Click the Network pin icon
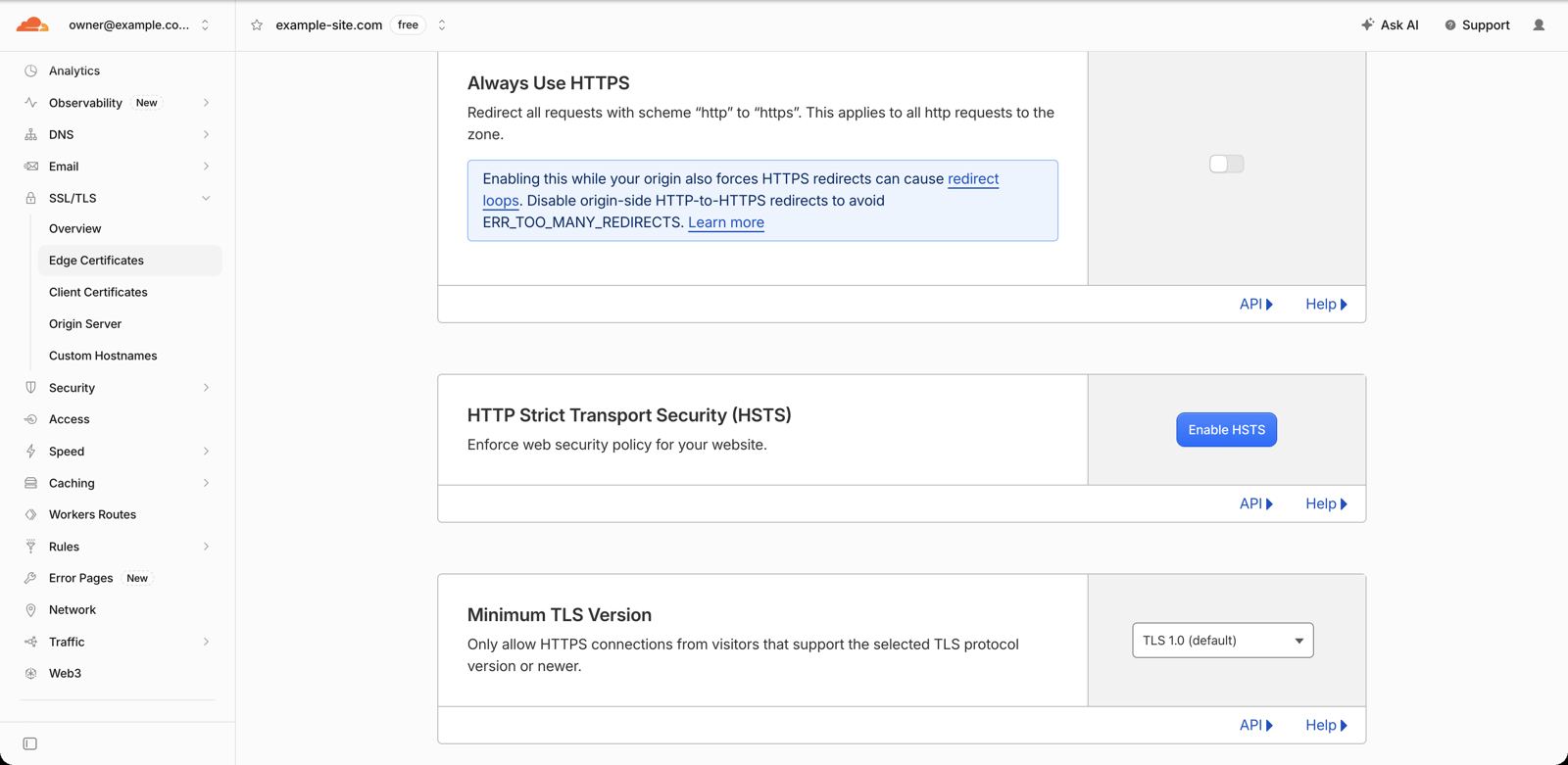Viewport: 1568px width, 765px height. click(x=31, y=609)
